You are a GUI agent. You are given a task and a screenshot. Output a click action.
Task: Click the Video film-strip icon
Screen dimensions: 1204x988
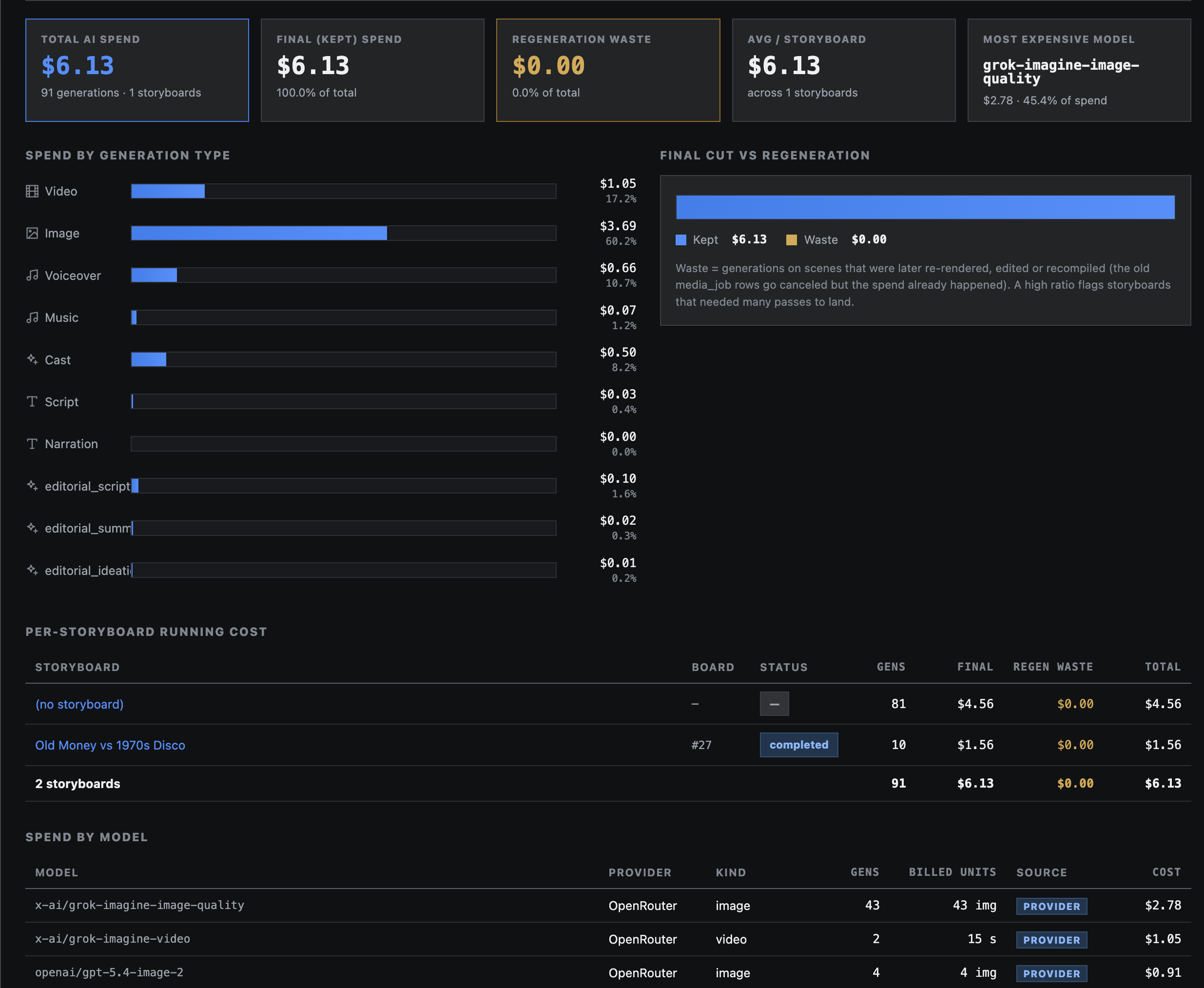(x=32, y=191)
